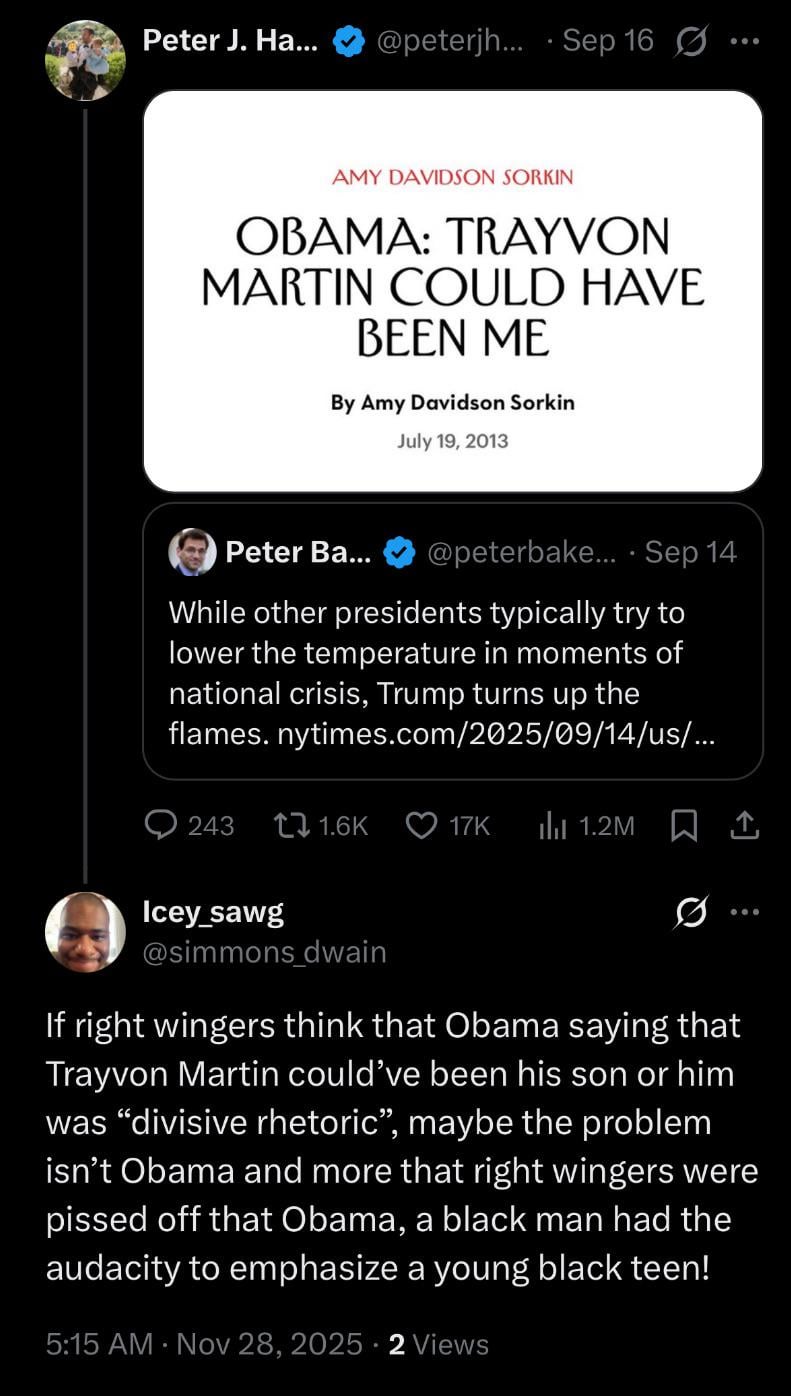Open three-dot menu on top tweet
The image size is (791, 1396).
[x=745, y=41]
